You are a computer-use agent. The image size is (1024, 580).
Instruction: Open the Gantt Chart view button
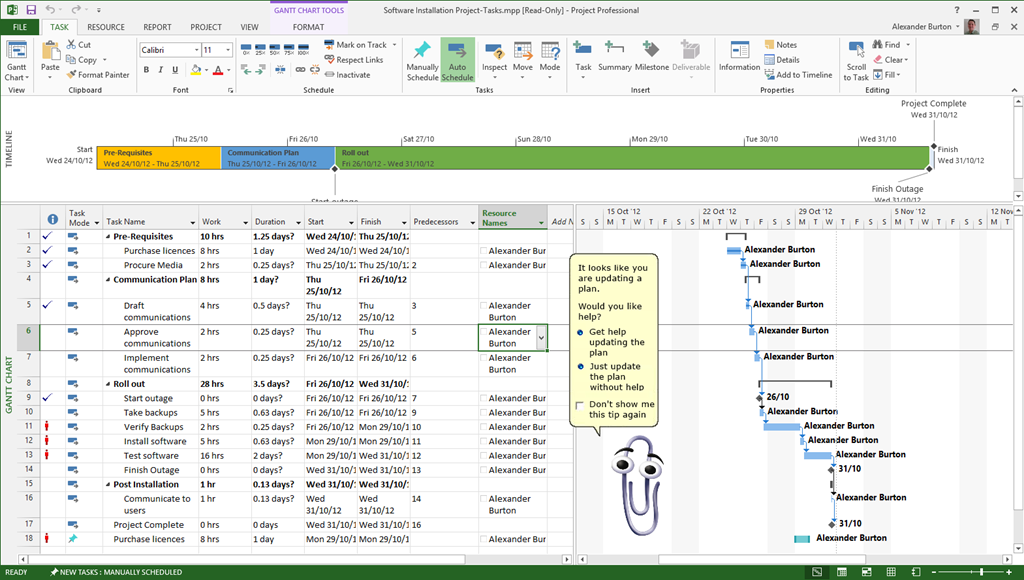pos(16,61)
